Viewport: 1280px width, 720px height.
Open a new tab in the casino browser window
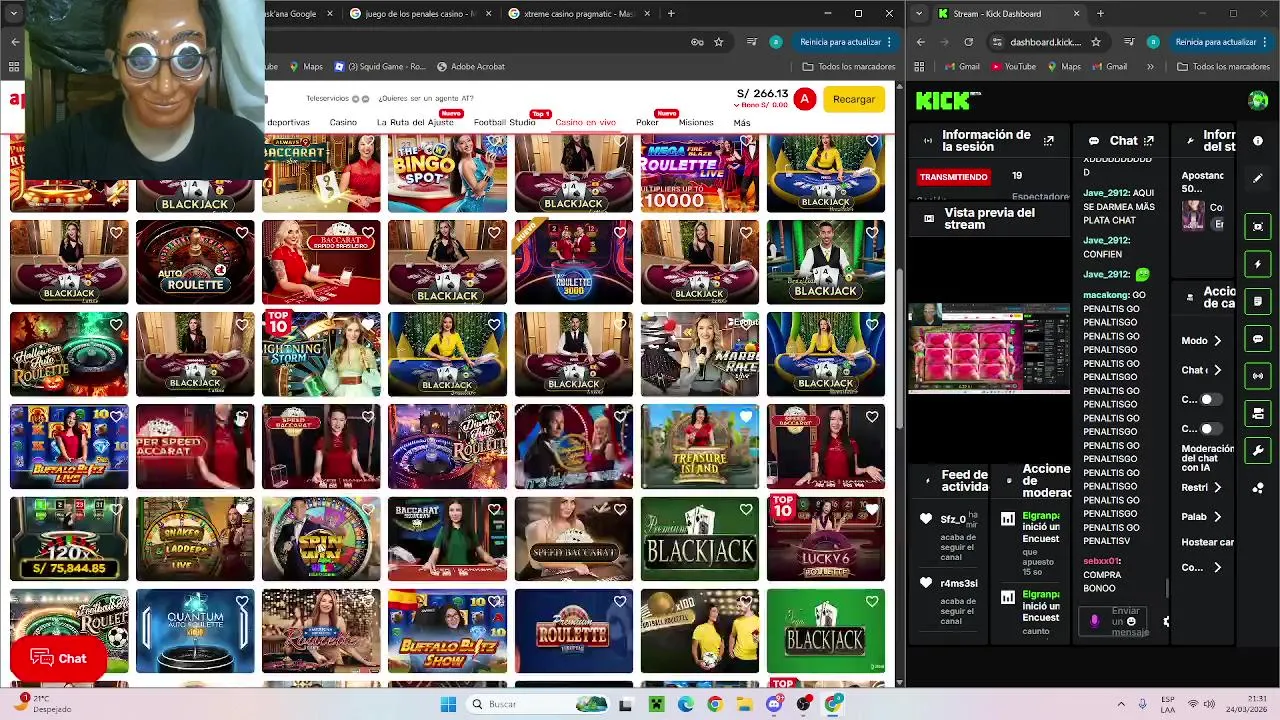pos(670,14)
